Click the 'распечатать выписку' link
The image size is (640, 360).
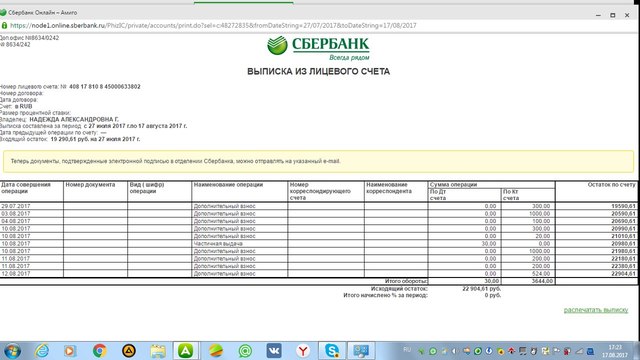pos(596,310)
